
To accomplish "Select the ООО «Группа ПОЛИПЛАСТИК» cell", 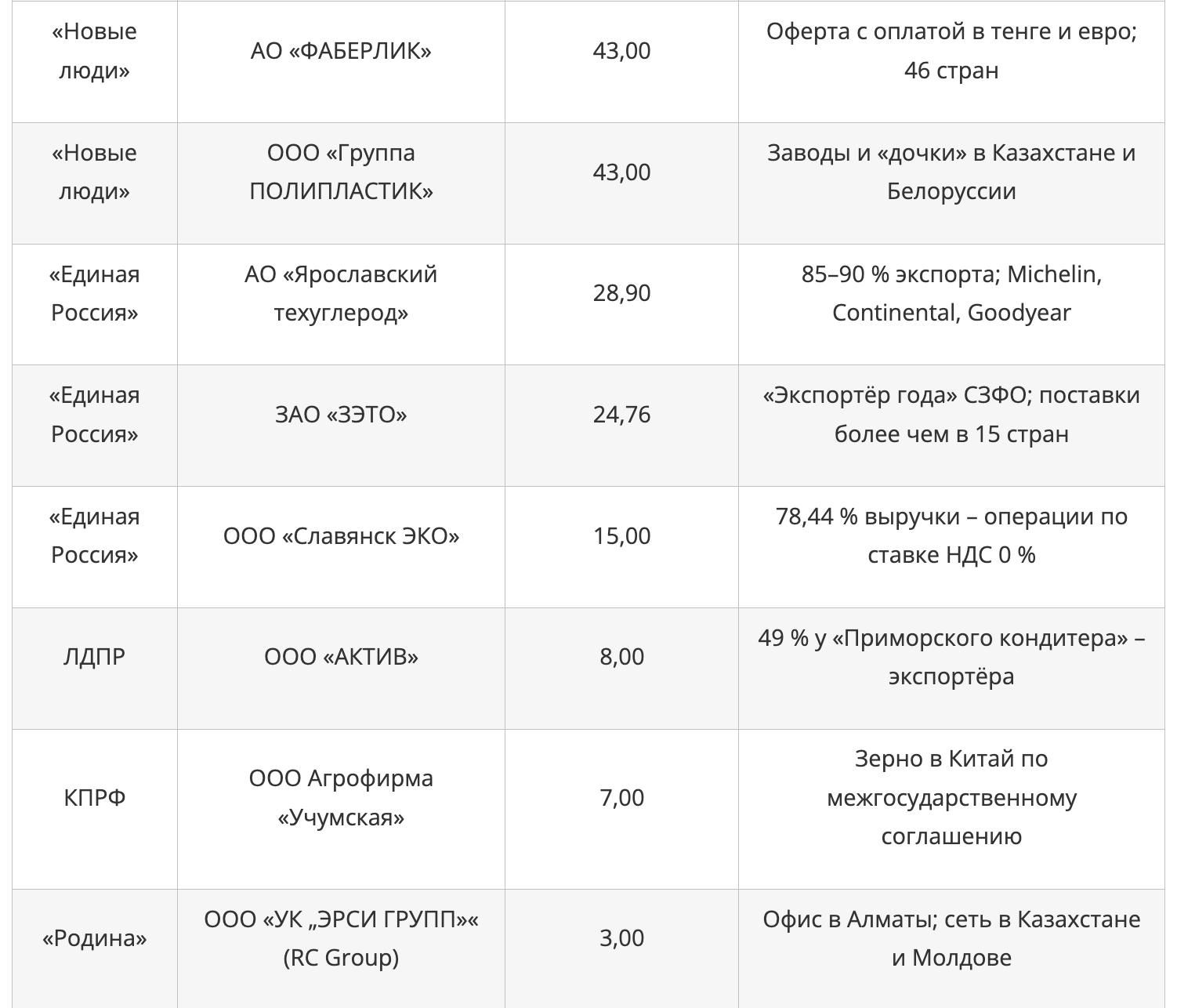I will [x=341, y=172].
